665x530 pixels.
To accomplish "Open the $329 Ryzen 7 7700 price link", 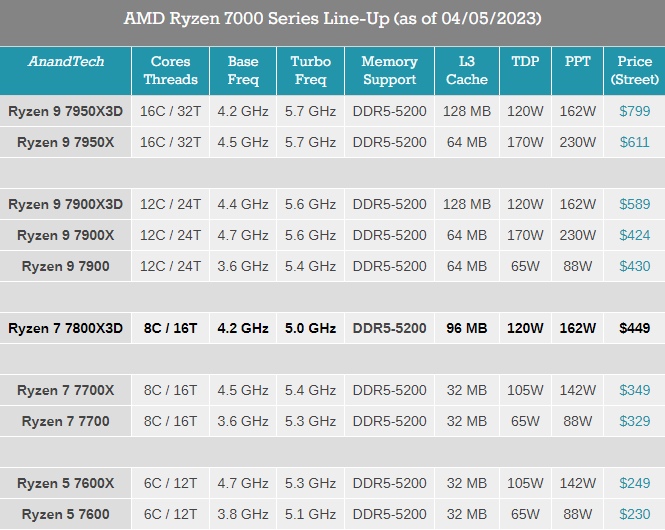I will click(634, 421).
